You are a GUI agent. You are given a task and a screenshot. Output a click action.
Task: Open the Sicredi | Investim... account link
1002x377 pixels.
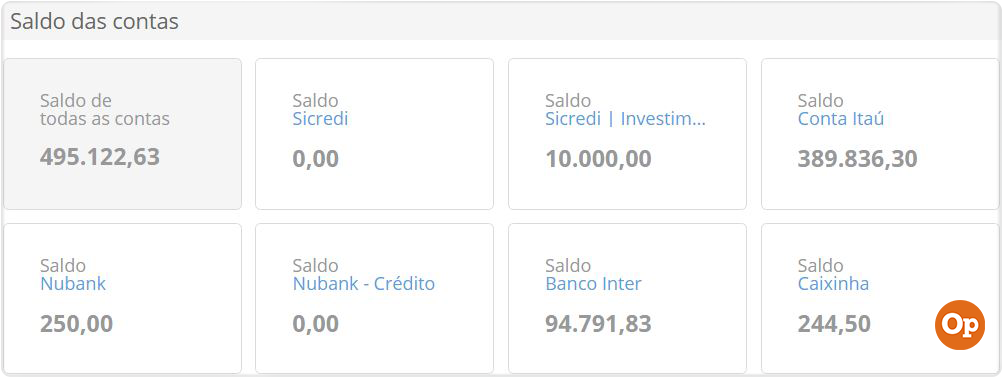click(x=625, y=119)
